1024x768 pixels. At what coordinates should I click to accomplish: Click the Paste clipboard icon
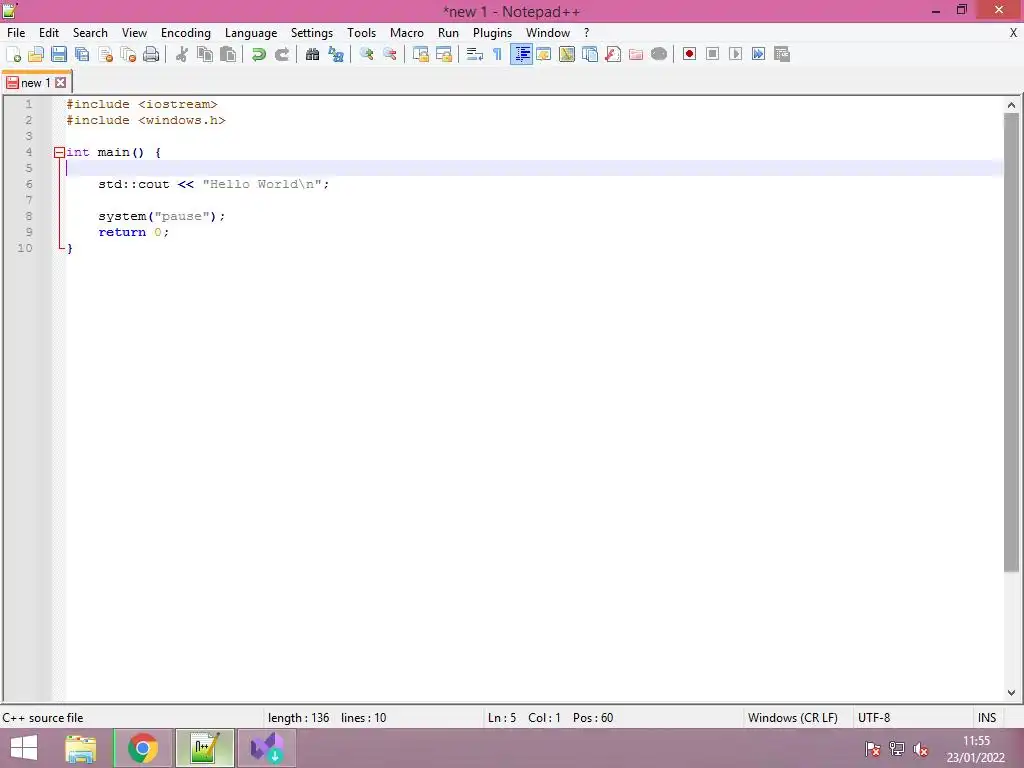[228, 54]
